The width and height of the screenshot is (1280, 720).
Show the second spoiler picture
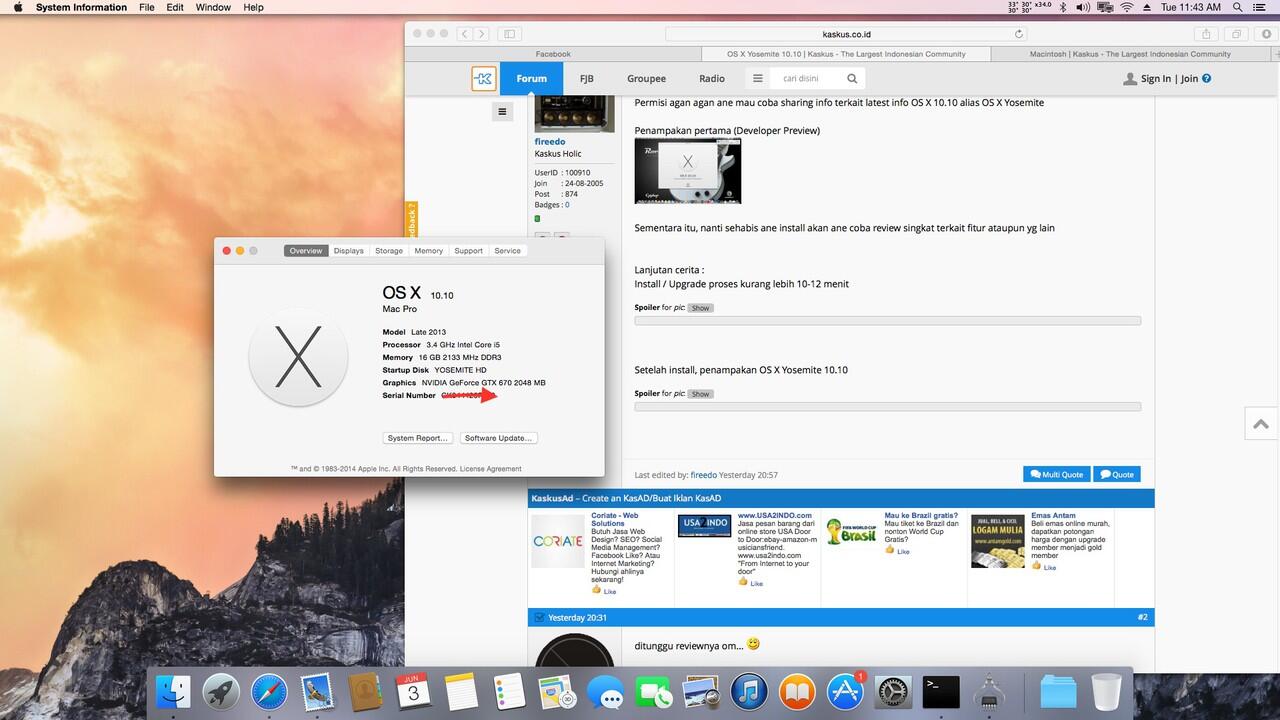pos(700,394)
